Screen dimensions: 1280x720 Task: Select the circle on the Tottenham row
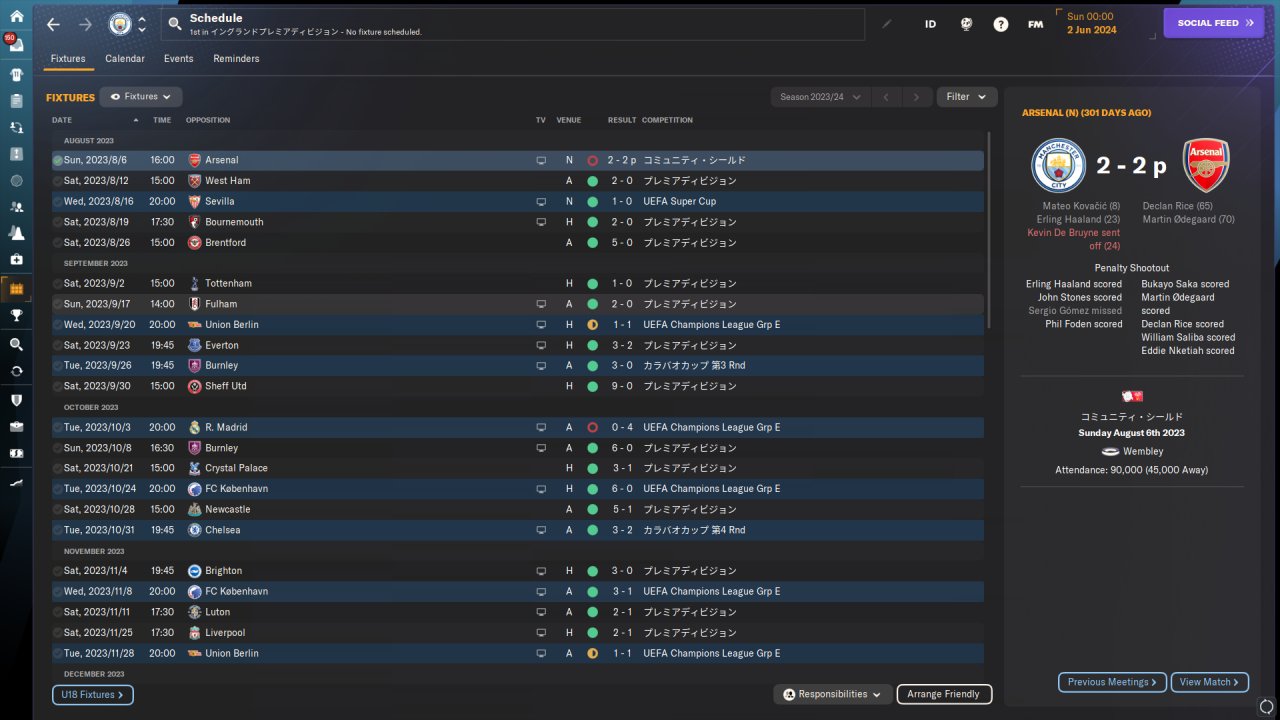point(57,284)
